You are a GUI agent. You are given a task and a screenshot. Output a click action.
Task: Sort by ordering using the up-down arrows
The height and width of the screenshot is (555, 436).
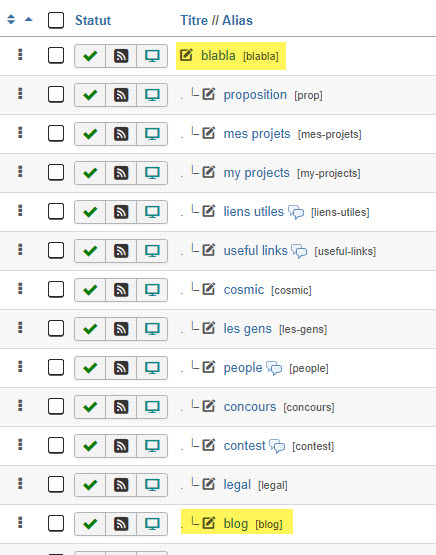11,19
